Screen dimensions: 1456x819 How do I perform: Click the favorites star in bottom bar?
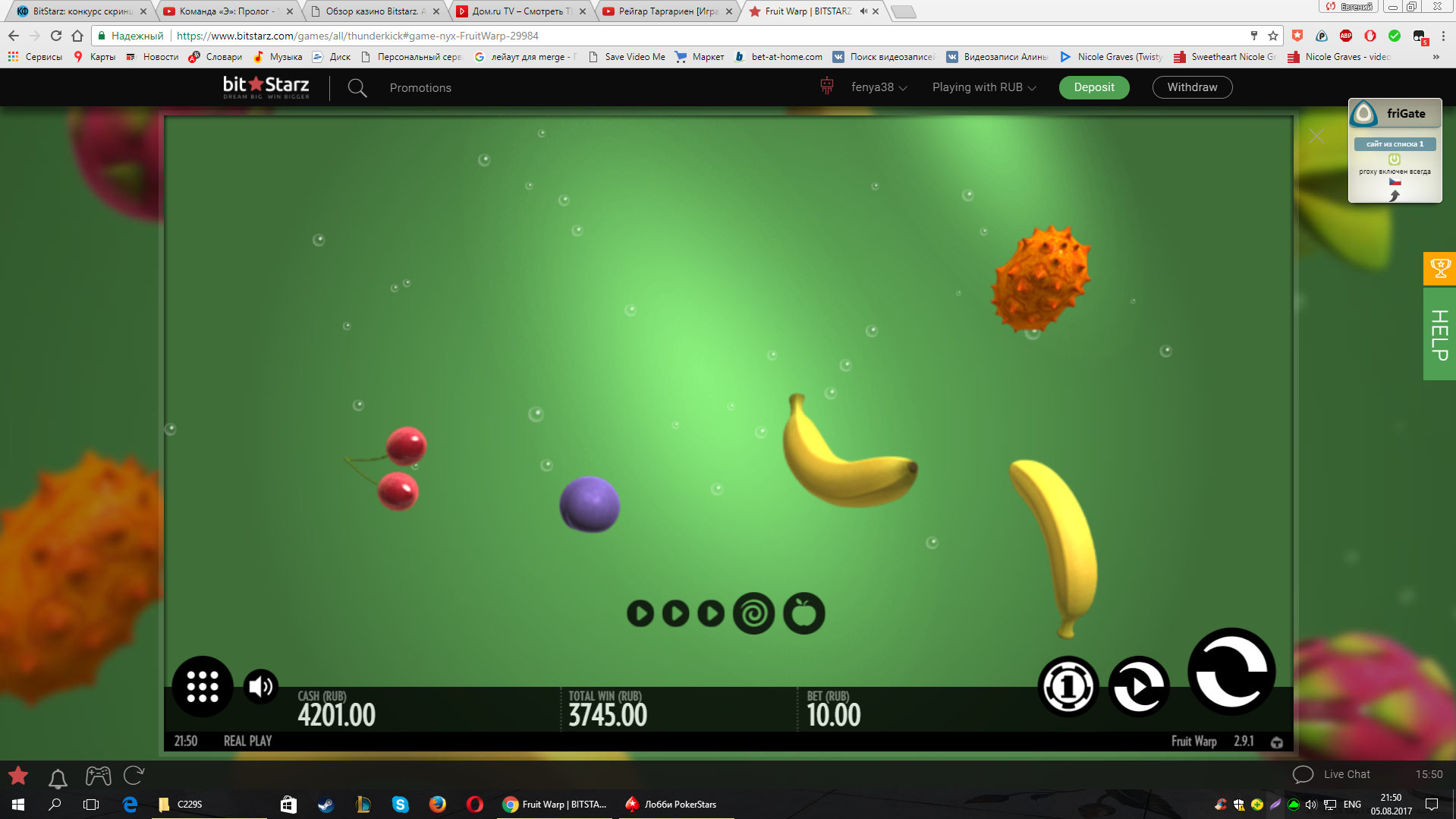pyautogui.click(x=18, y=776)
